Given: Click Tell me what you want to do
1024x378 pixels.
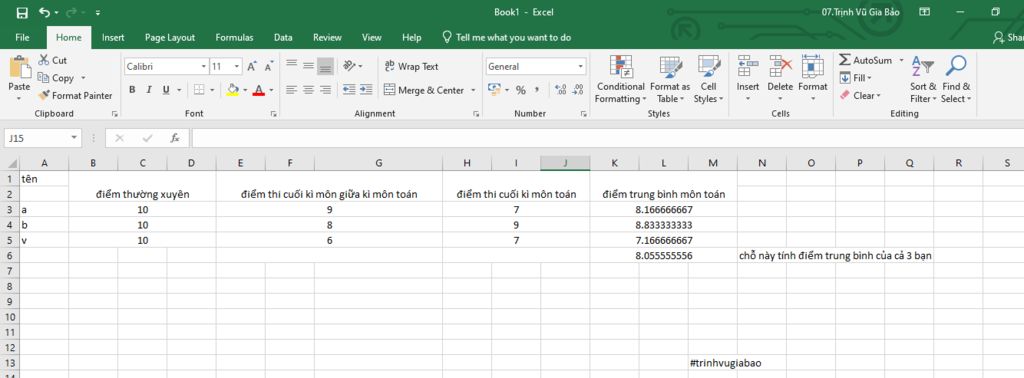Looking at the screenshot, I should pyautogui.click(x=507, y=37).
